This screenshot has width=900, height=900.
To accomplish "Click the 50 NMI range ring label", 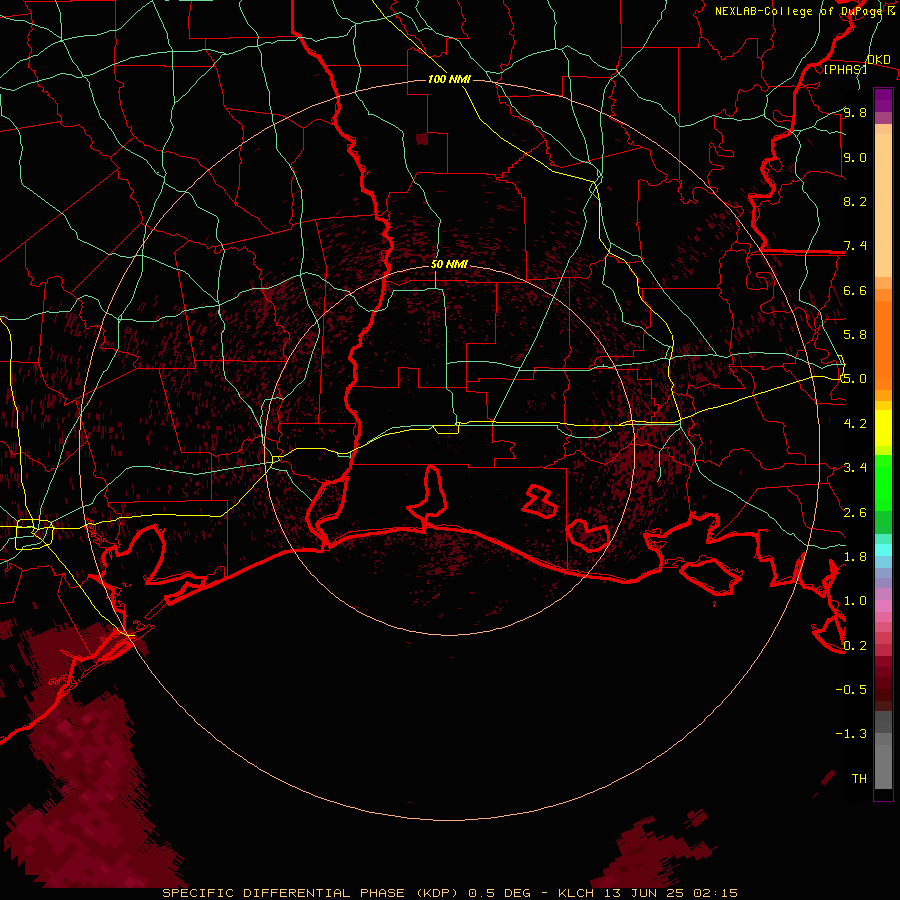I will 449,264.
